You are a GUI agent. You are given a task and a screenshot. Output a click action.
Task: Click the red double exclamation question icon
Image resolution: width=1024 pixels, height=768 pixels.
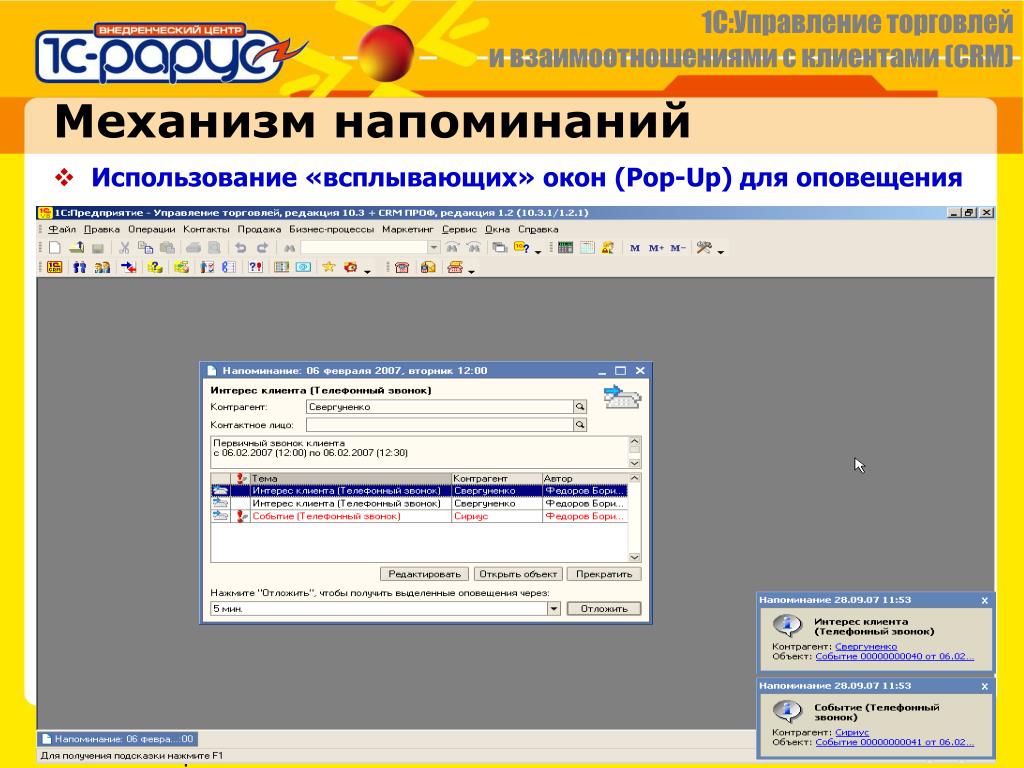tap(255, 267)
